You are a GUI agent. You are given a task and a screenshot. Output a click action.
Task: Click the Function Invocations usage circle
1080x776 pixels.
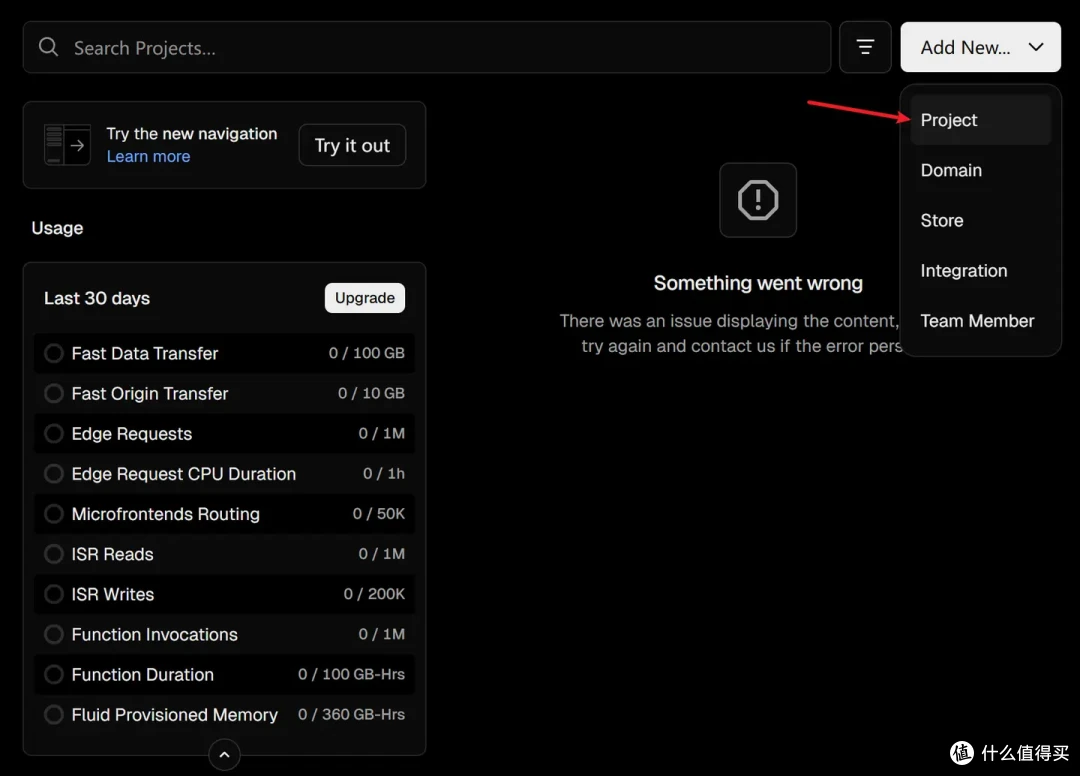tap(54, 634)
